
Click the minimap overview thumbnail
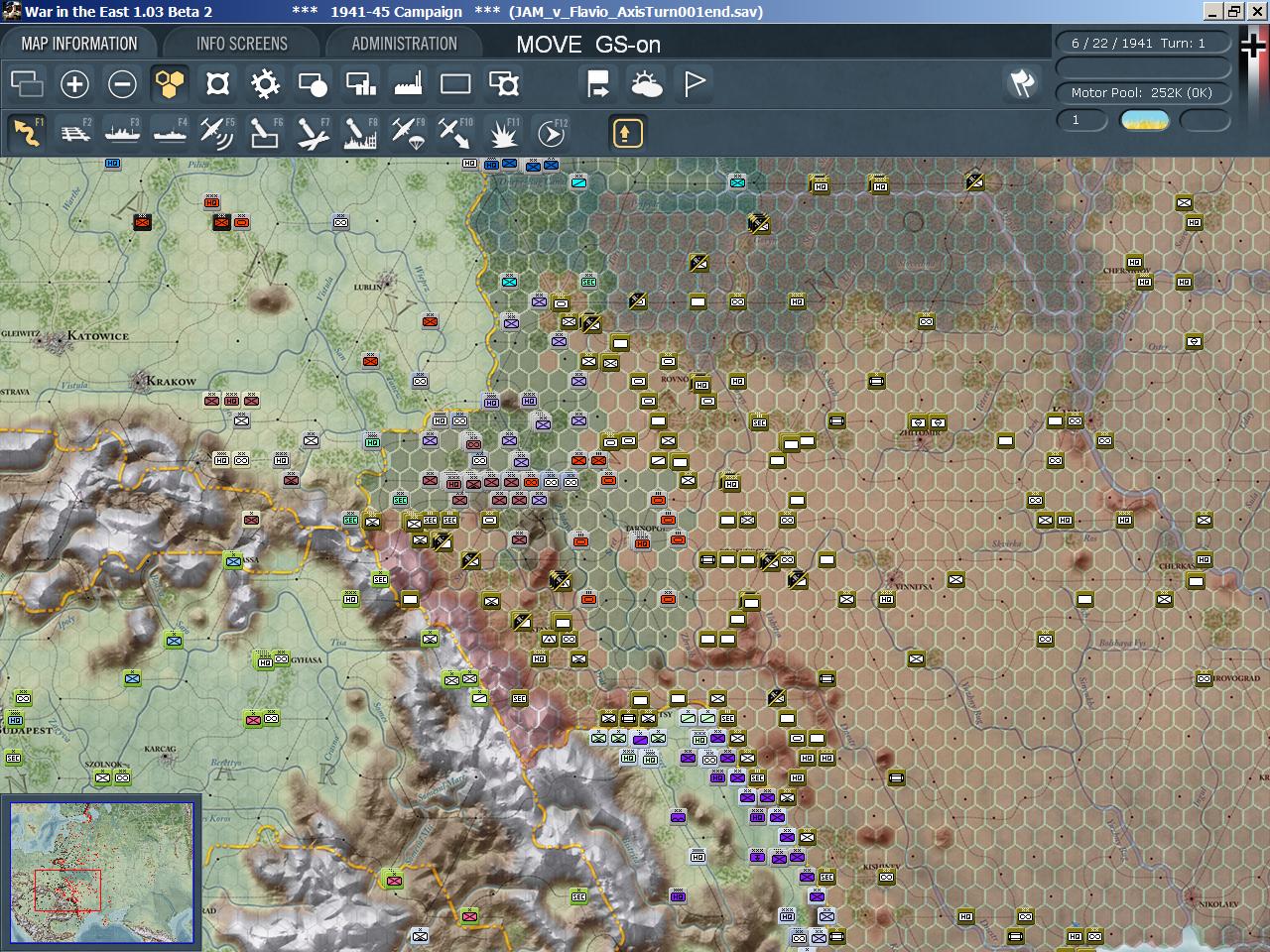(x=101, y=873)
